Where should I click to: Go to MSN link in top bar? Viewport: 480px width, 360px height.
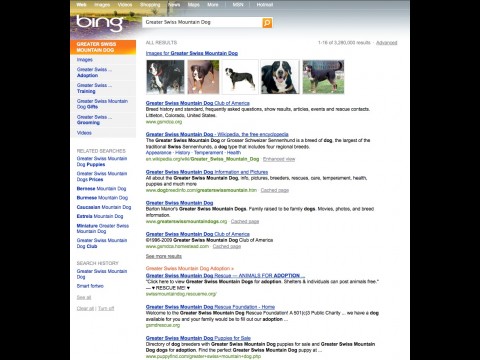coord(238,5)
